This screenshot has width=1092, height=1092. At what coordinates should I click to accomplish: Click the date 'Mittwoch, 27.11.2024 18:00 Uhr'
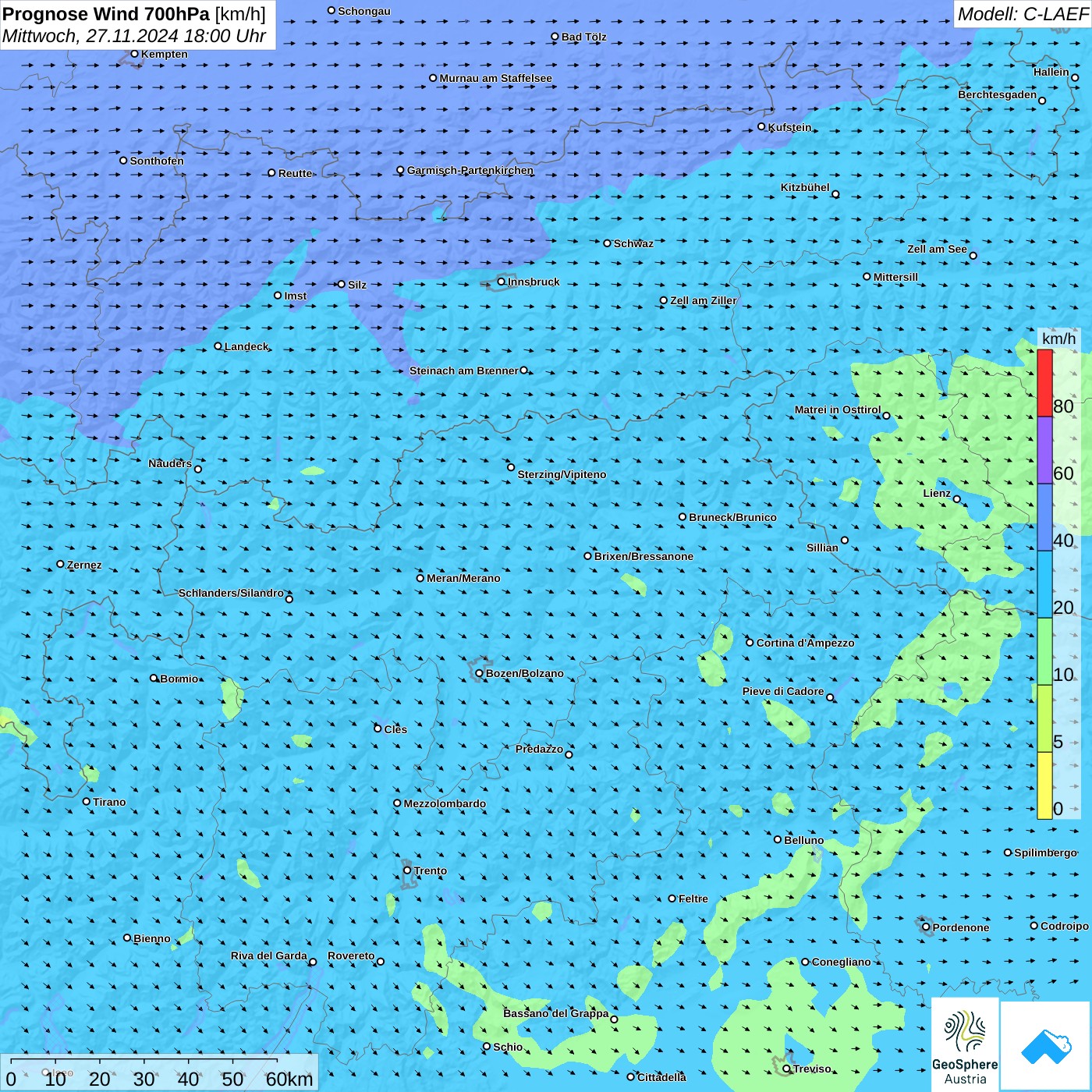[134, 36]
